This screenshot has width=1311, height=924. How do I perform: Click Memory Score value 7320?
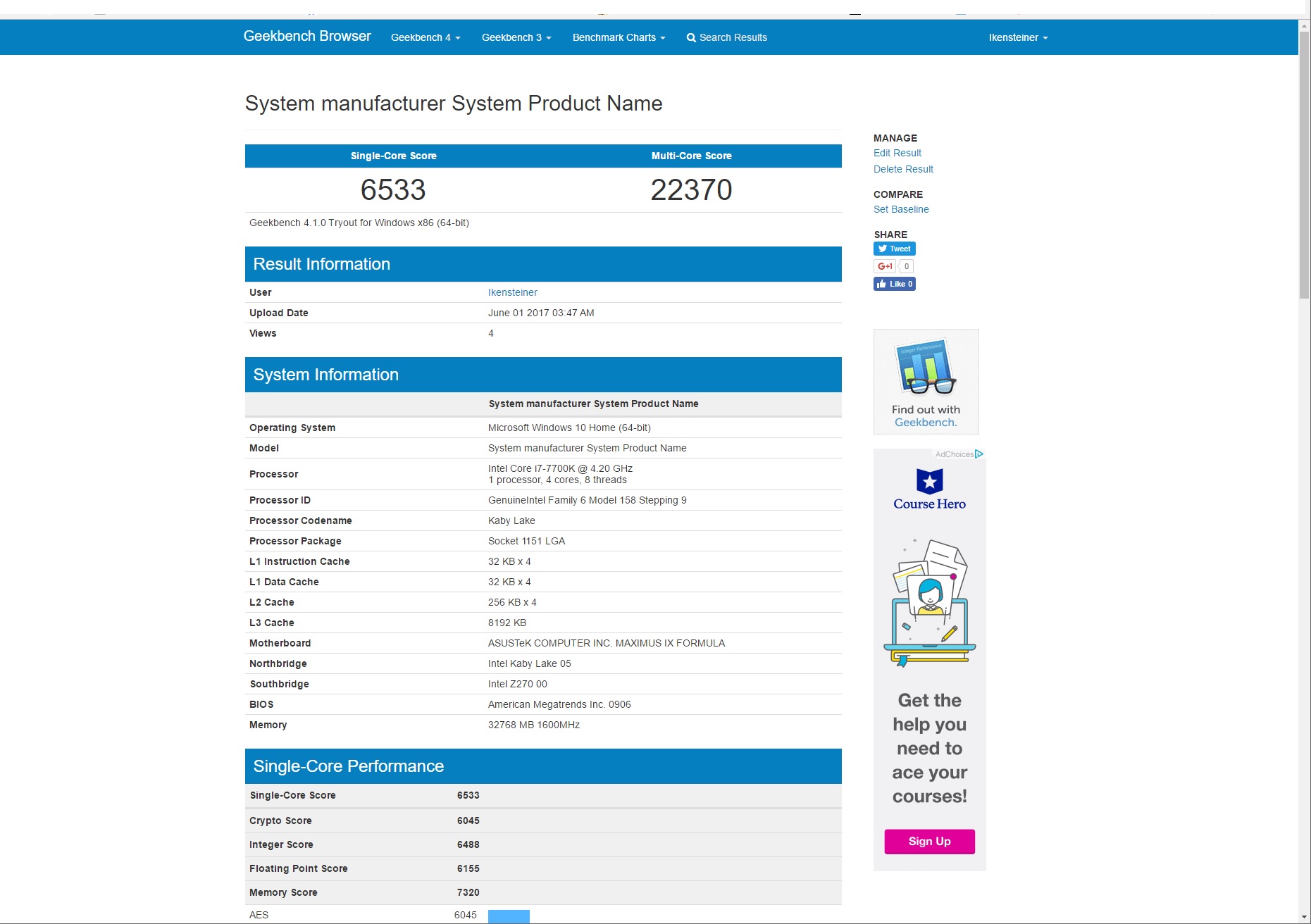tap(468, 892)
